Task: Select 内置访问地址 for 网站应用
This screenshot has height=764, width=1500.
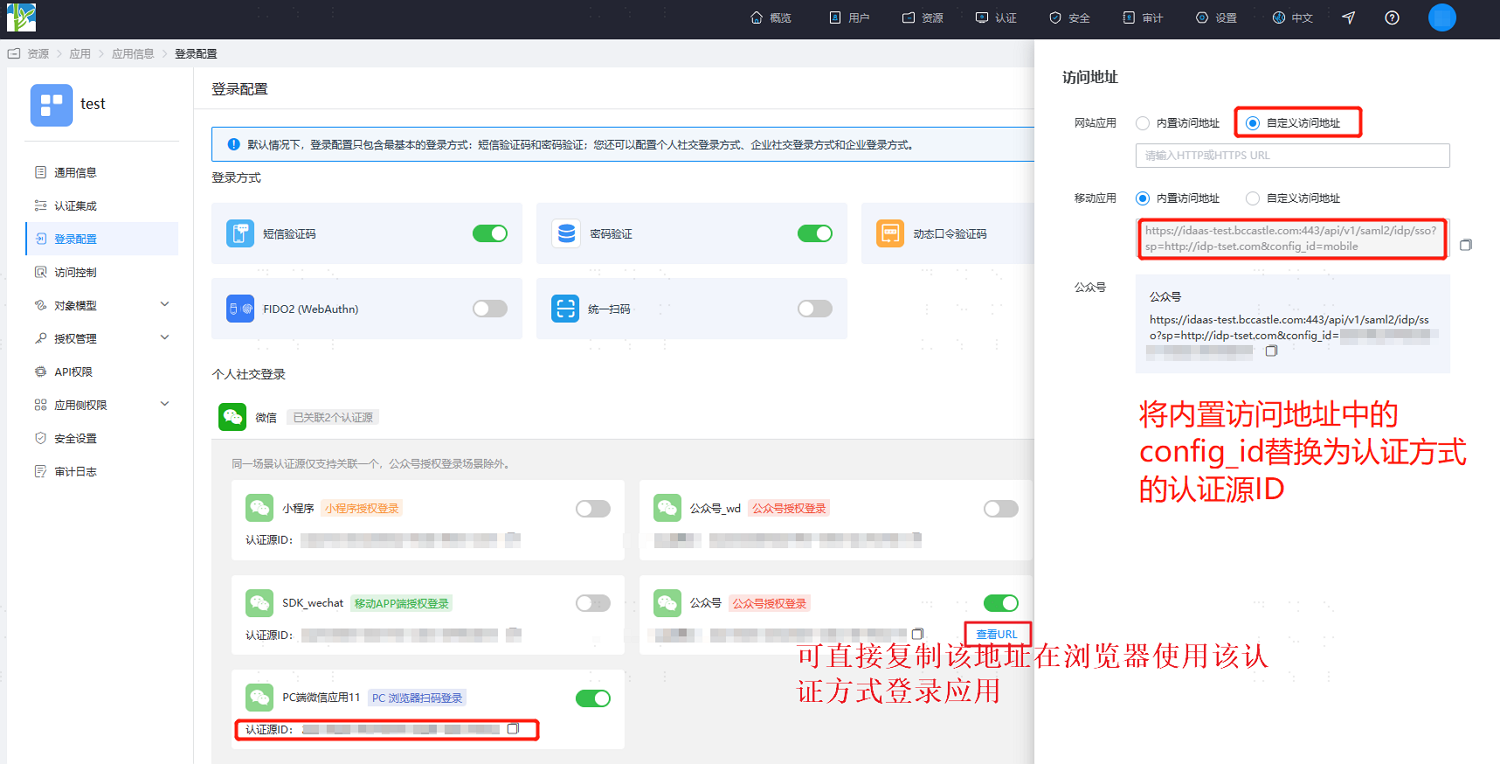Action: point(1143,123)
